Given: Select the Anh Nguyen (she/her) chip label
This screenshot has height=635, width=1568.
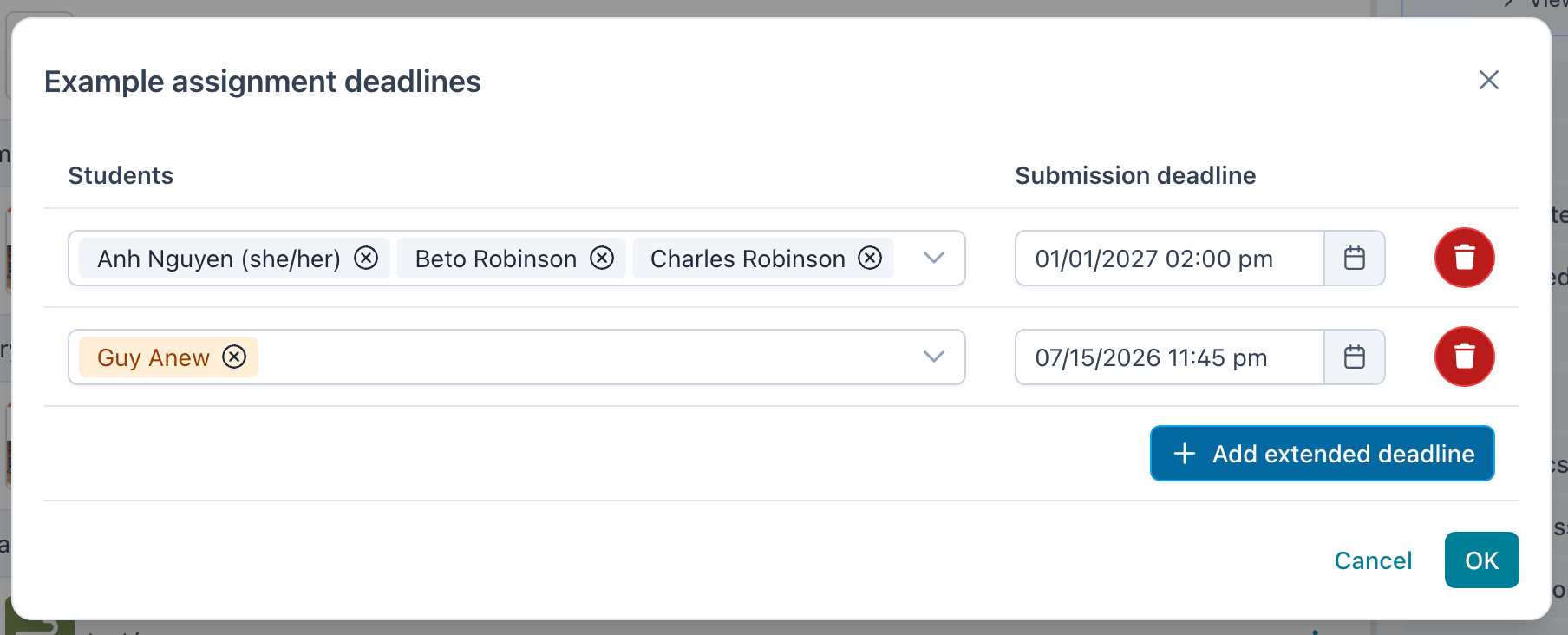Looking at the screenshot, I should point(219,259).
